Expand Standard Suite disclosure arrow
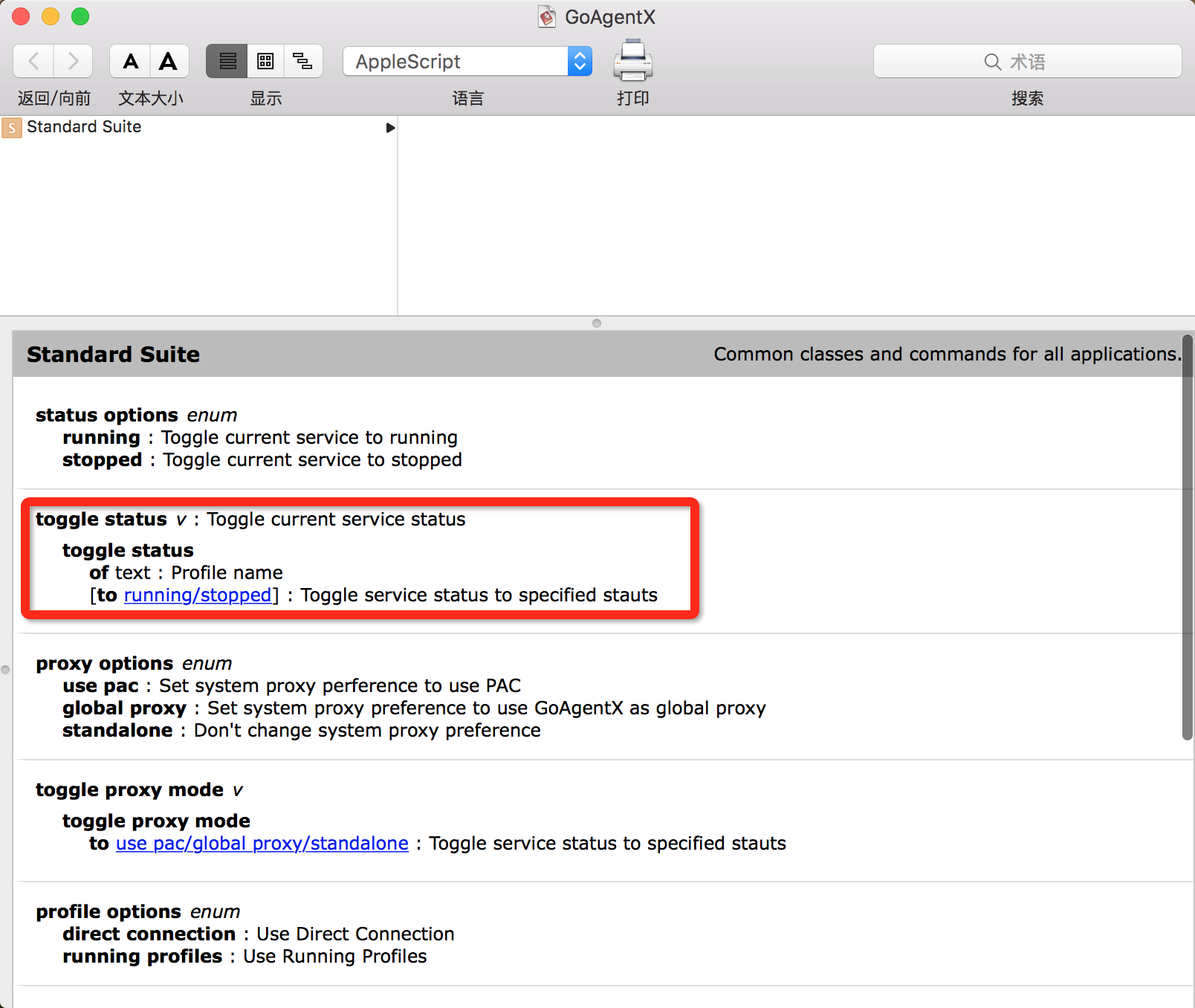This screenshot has height=1008, width=1195. pyautogui.click(x=390, y=128)
